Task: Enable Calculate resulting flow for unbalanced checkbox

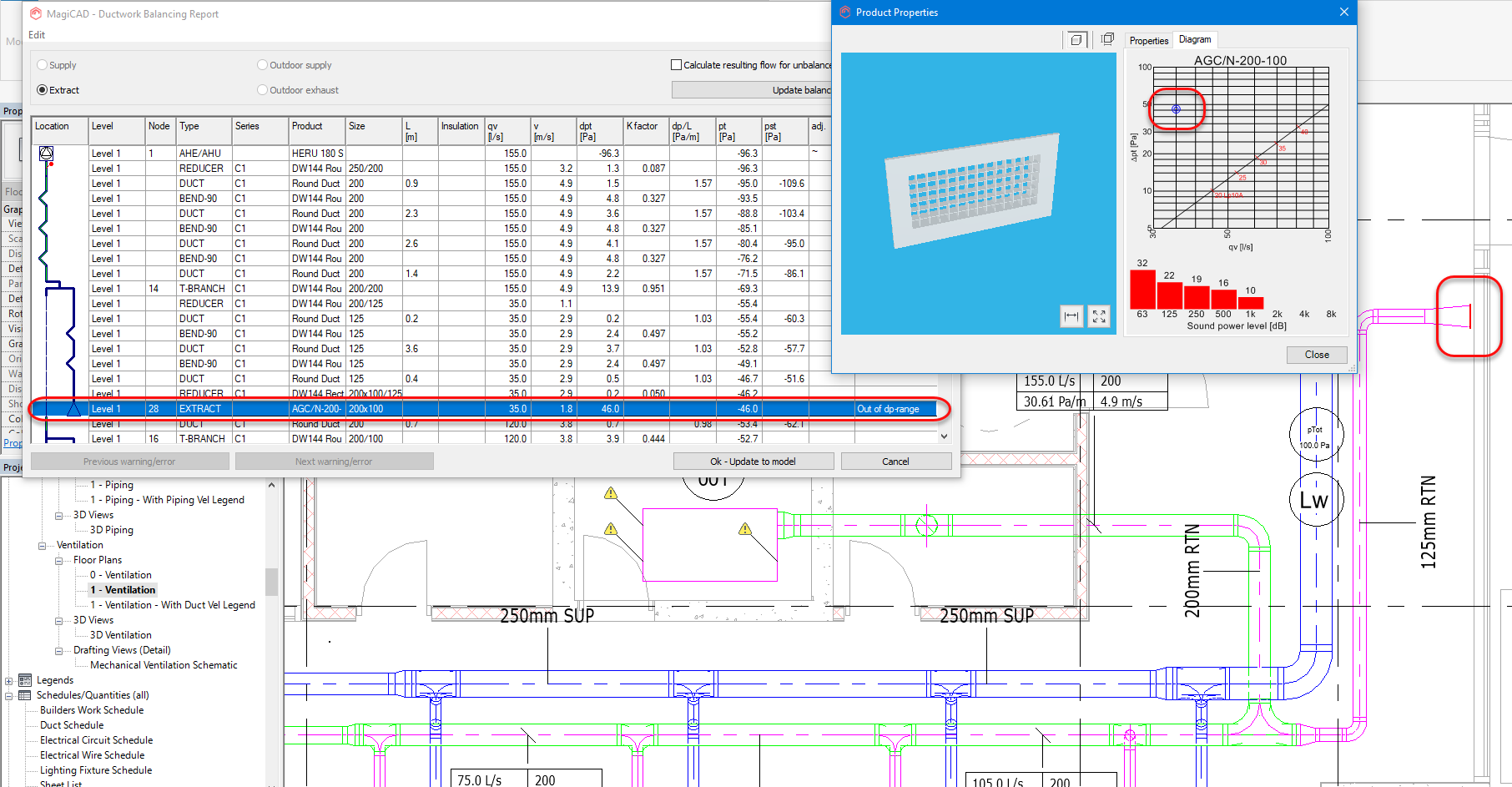Action: point(677,65)
